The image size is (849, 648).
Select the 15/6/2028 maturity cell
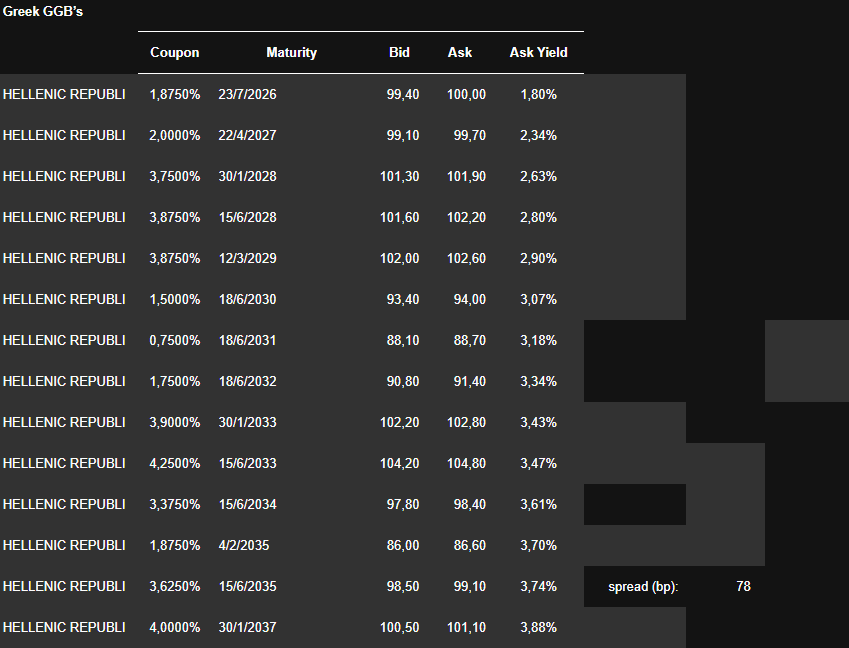[247, 218]
